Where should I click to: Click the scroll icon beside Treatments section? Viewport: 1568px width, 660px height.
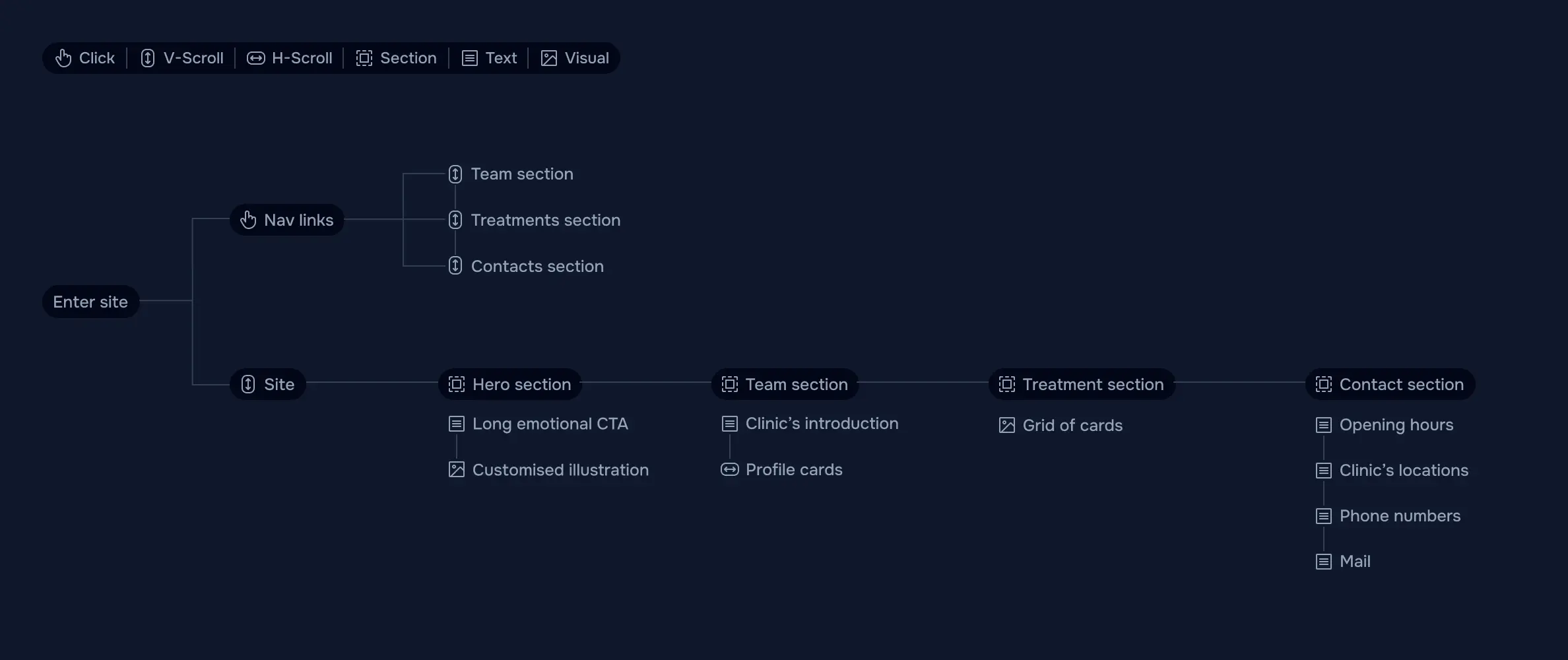(x=455, y=220)
